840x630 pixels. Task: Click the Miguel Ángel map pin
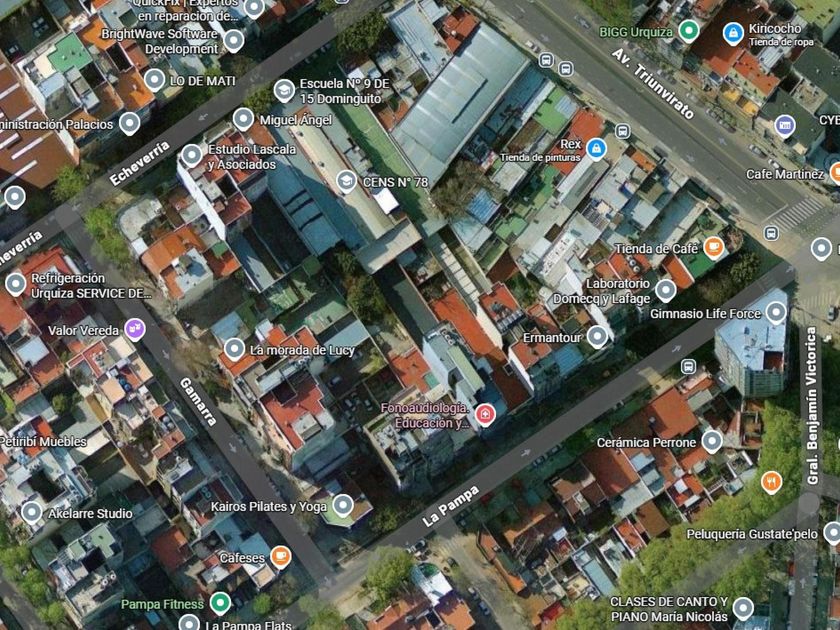(243, 119)
